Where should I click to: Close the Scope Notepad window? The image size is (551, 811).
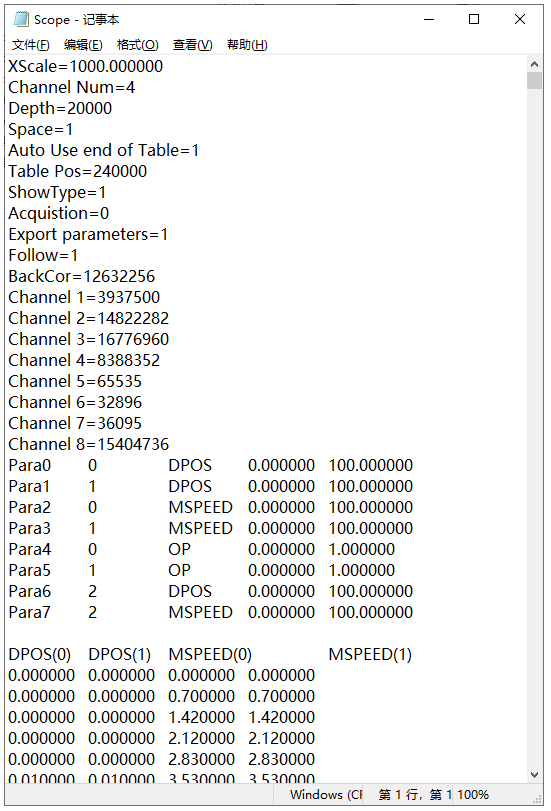pos(520,19)
